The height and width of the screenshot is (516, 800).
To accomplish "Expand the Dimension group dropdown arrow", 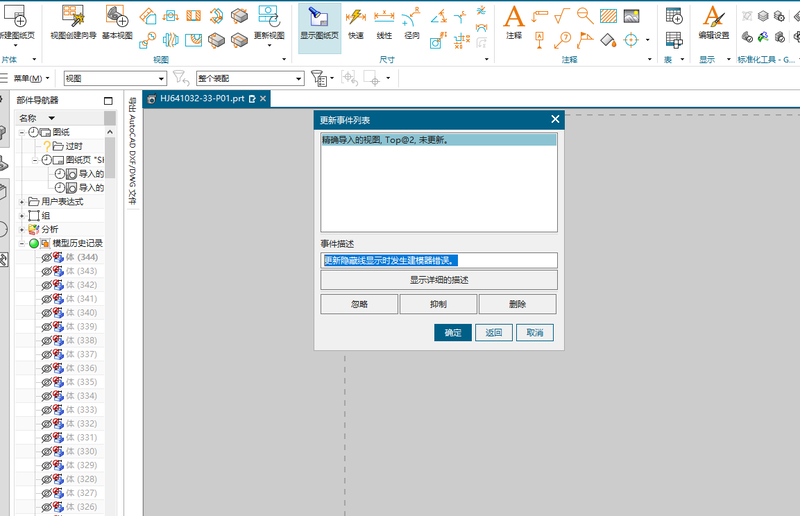I will click(x=486, y=59).
